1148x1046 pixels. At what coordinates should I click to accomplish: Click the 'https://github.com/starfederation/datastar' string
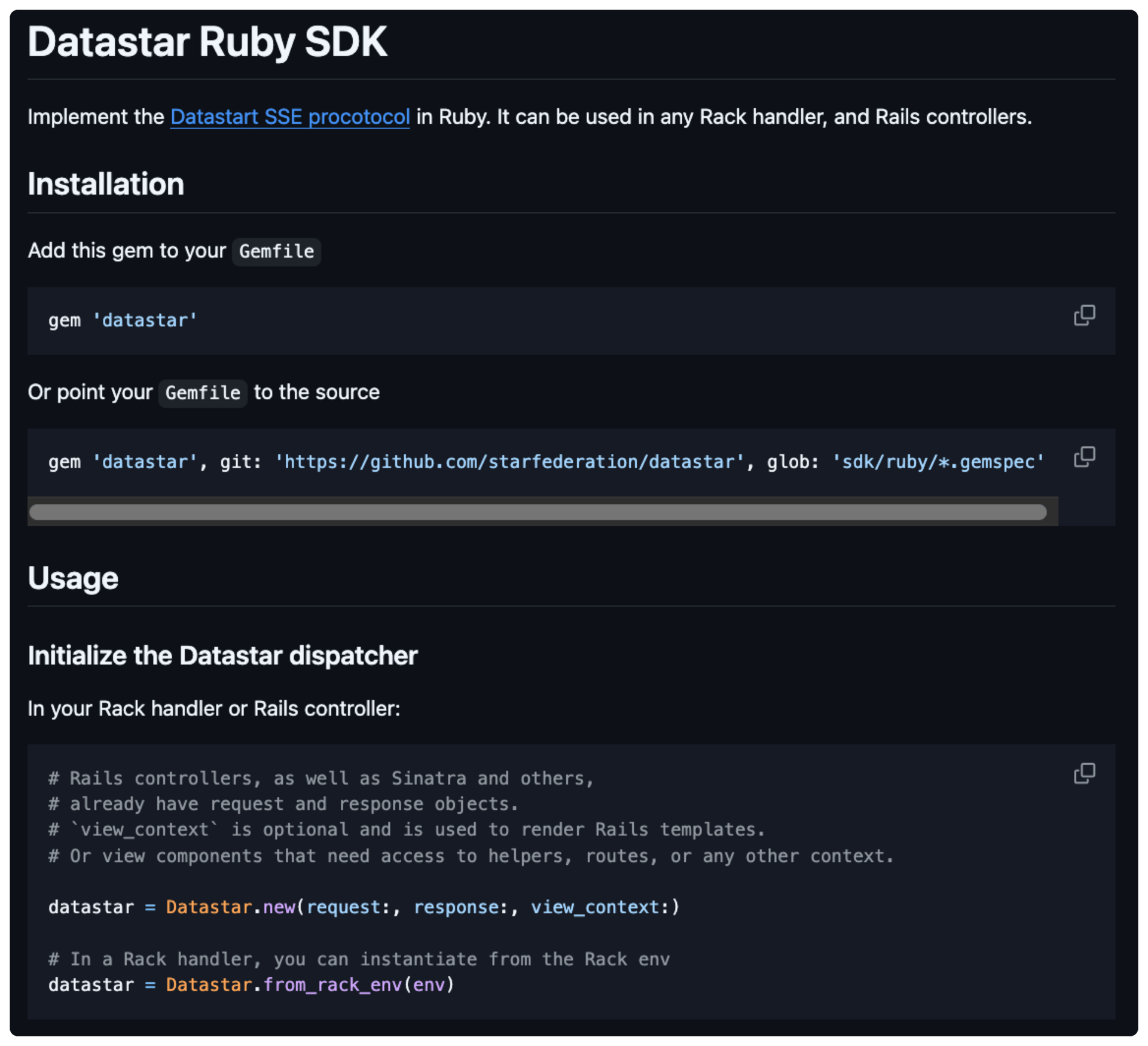509,462
